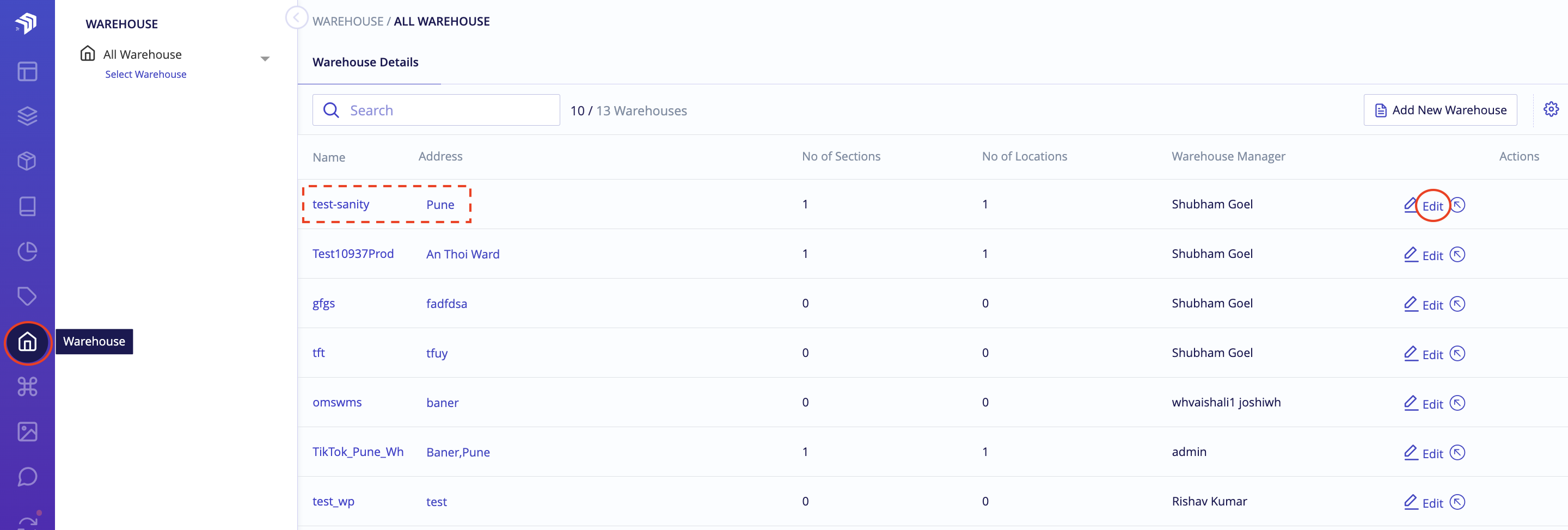This screenshot has width=1568, height=530.
Task: Click manager whvaishali1 joshiwh cell
Action: [x=1226, y=402]
